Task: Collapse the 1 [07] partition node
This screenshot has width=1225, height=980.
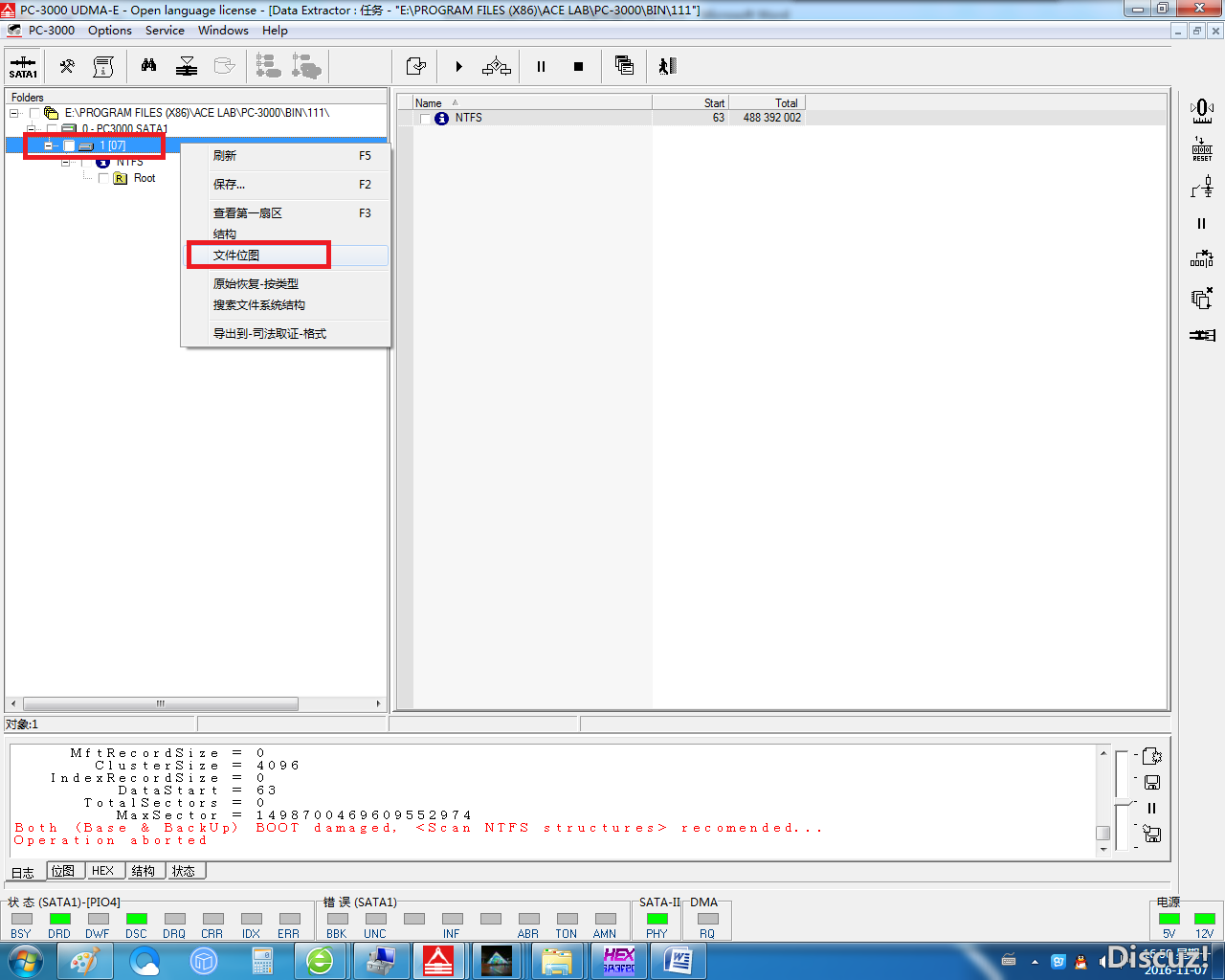Action: click(49, 145)
